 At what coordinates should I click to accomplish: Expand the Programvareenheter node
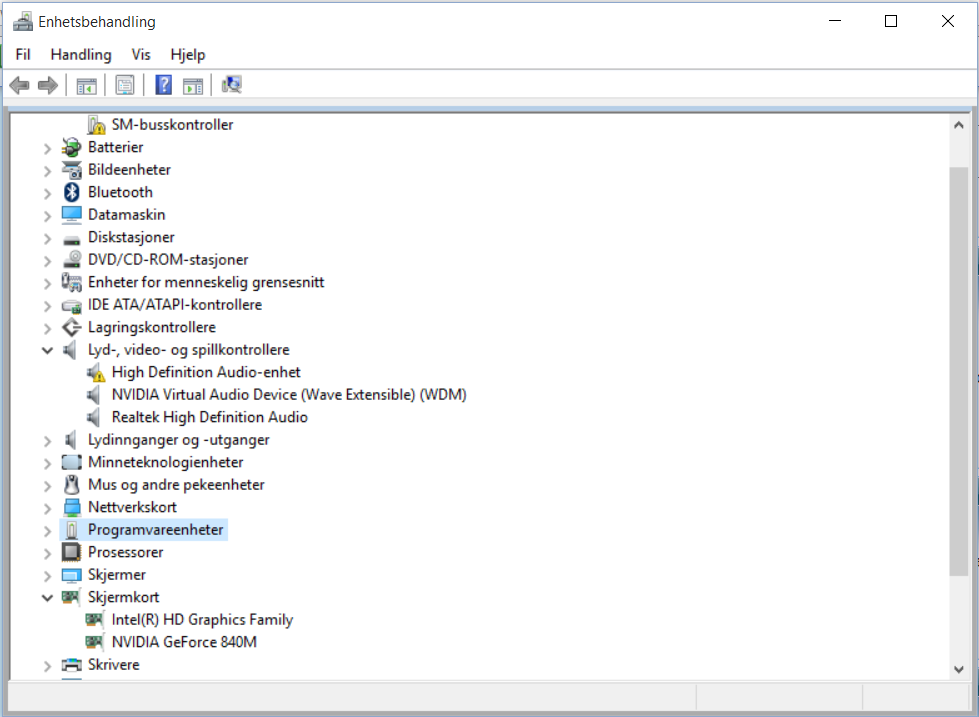47,530
